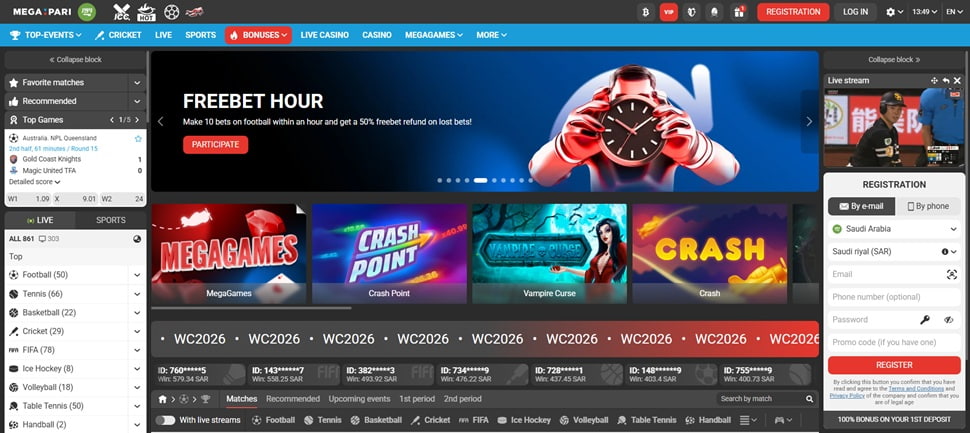Open the list-view sports dropdown
The height and width of the screenshot is (433, 970).
[x=749, y=420]
